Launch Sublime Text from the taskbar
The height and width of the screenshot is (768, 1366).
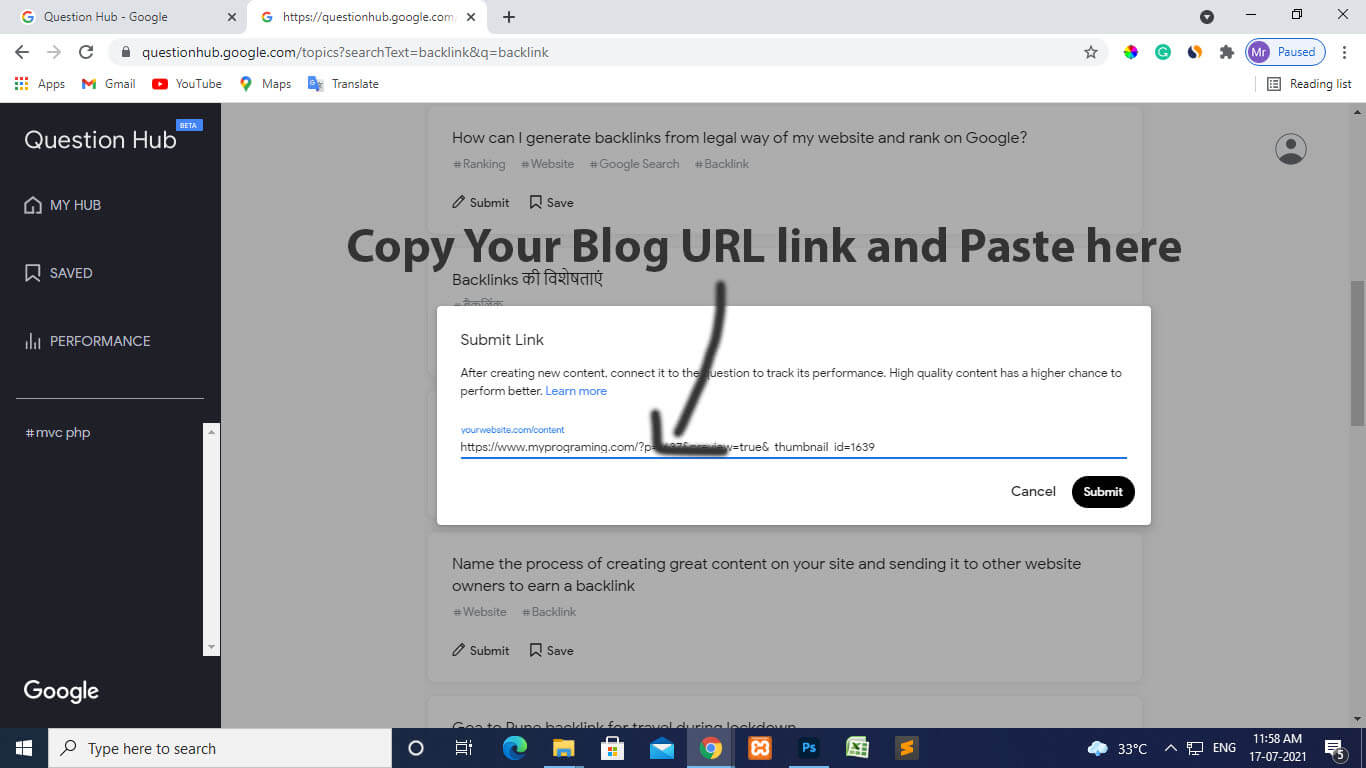coord(905,747)
